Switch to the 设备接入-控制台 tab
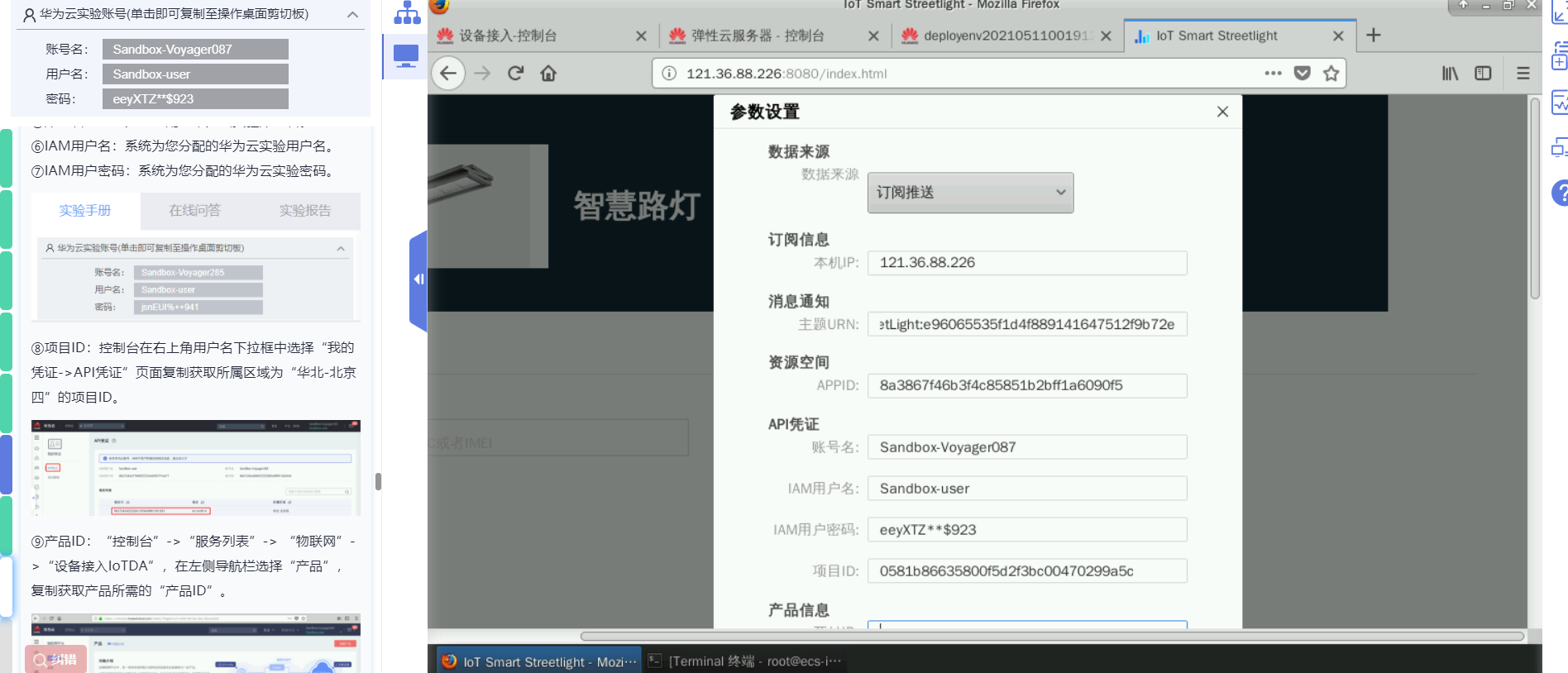Screen dimensions: 1568x673 click(x=543, y=36)
